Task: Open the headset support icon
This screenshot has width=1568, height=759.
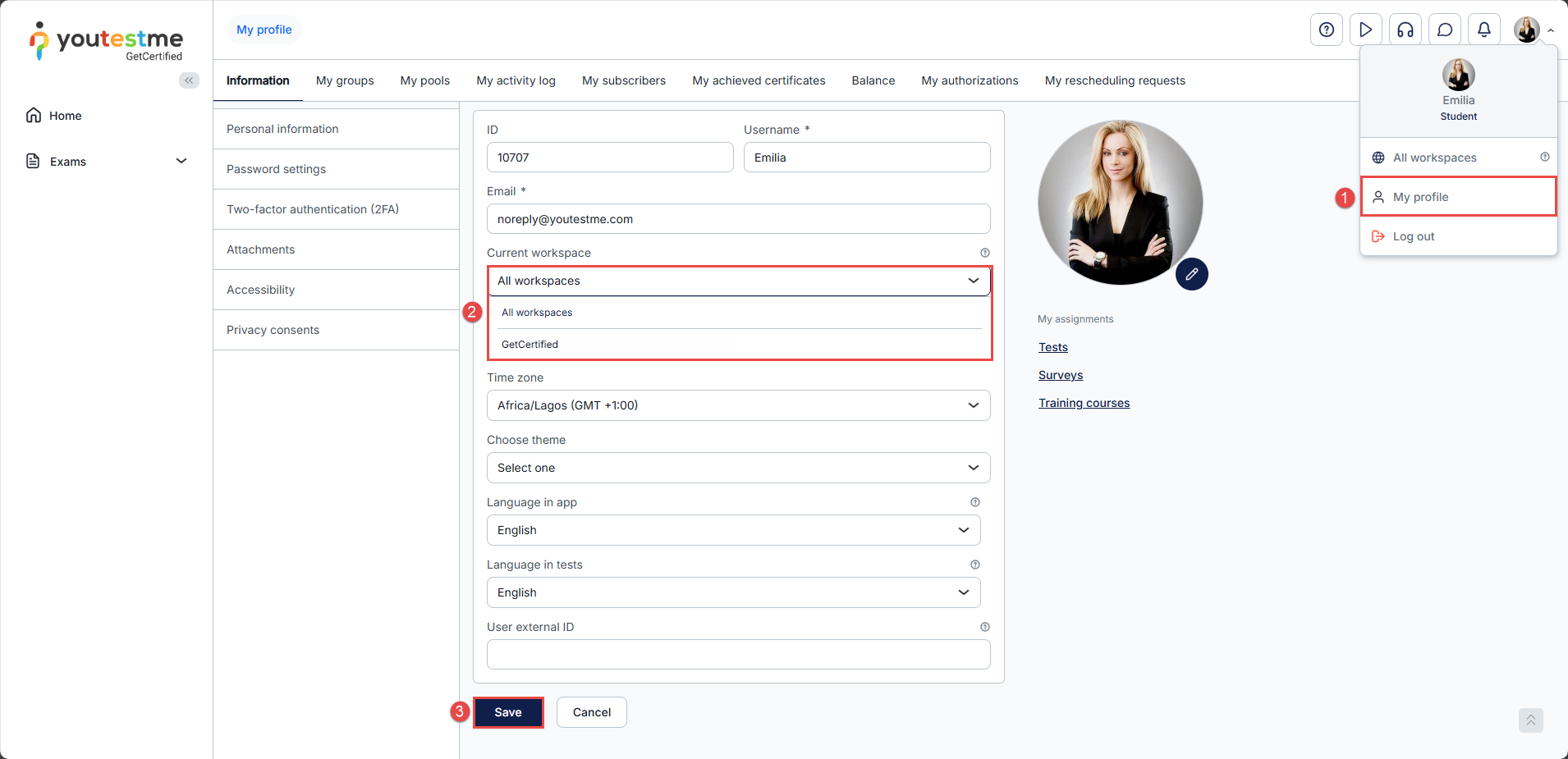Action: pos(1405,30)
